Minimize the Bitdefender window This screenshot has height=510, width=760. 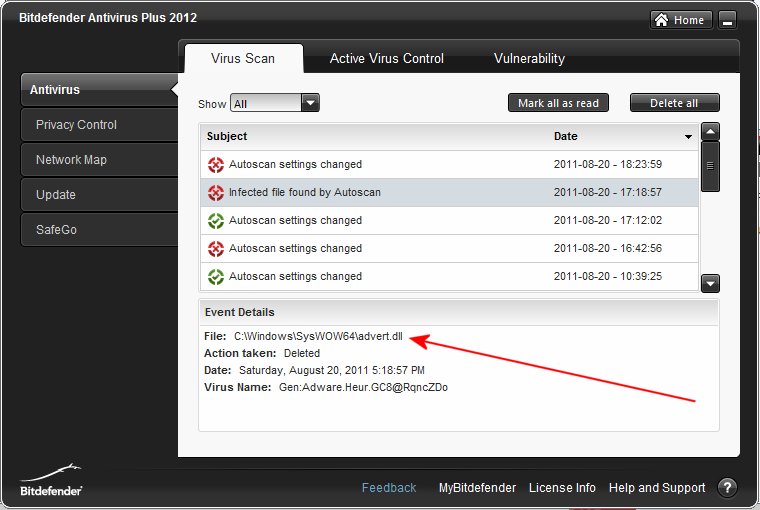click(x=727, y=20)
